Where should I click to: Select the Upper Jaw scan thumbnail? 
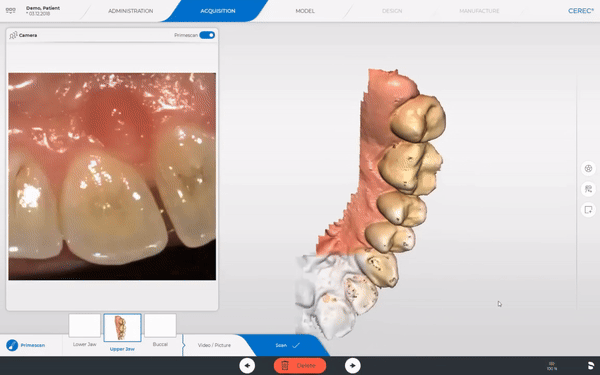pyautogui.click(x=122, y=328)
